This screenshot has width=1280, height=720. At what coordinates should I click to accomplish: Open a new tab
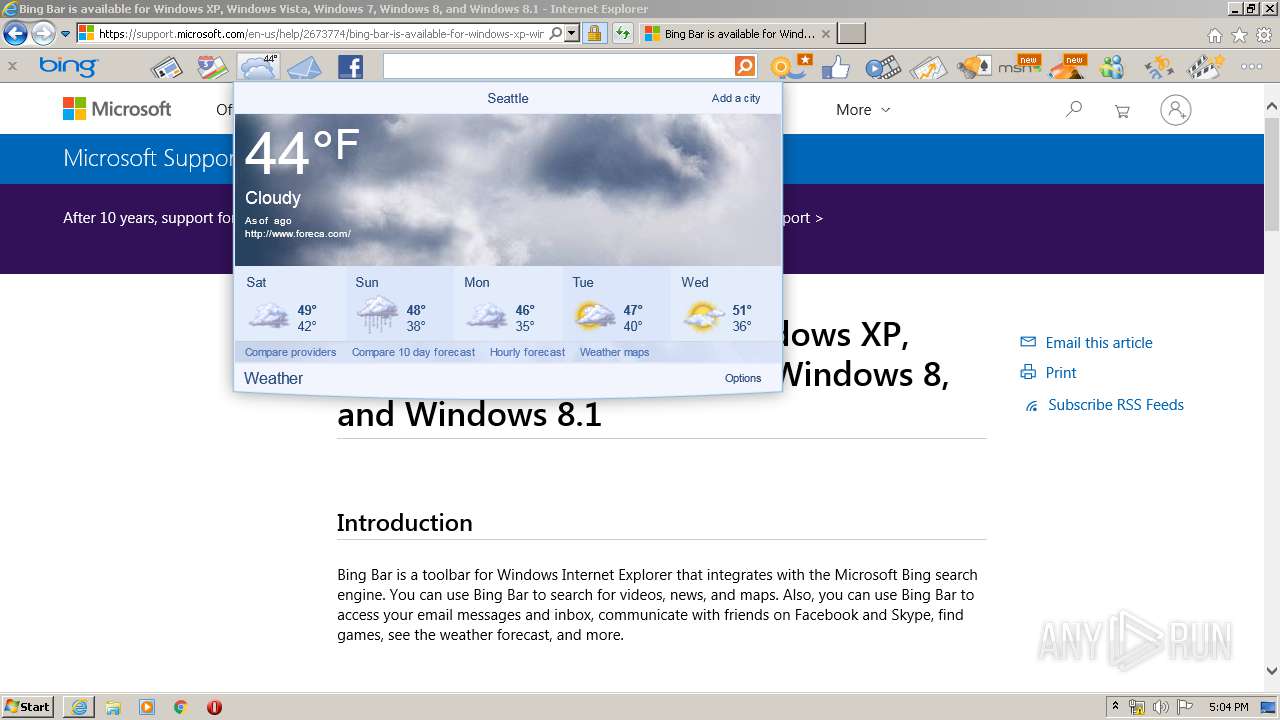[x=851, y=33]
